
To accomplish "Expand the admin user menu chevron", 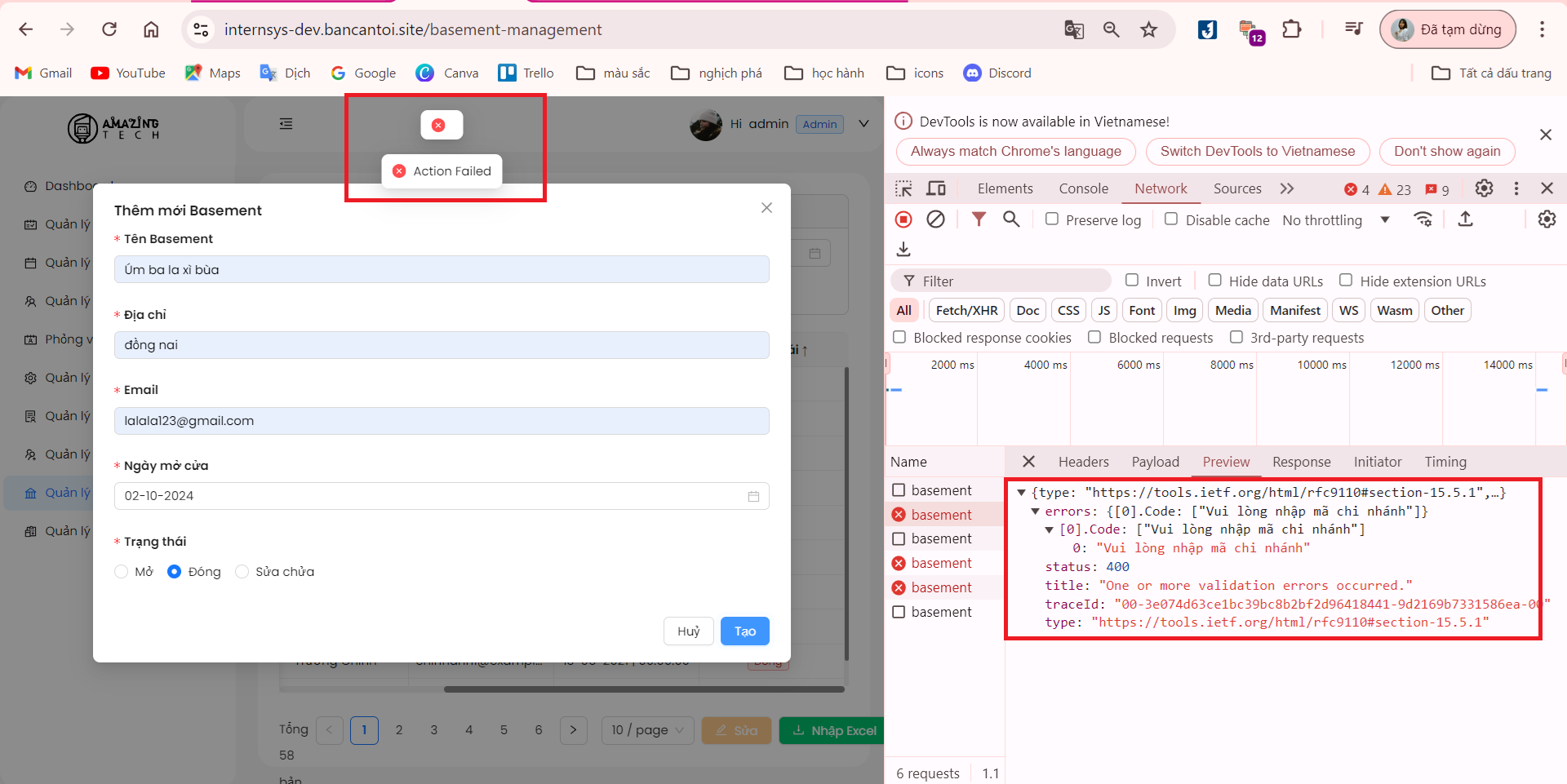I will click(x=863, y=124).
